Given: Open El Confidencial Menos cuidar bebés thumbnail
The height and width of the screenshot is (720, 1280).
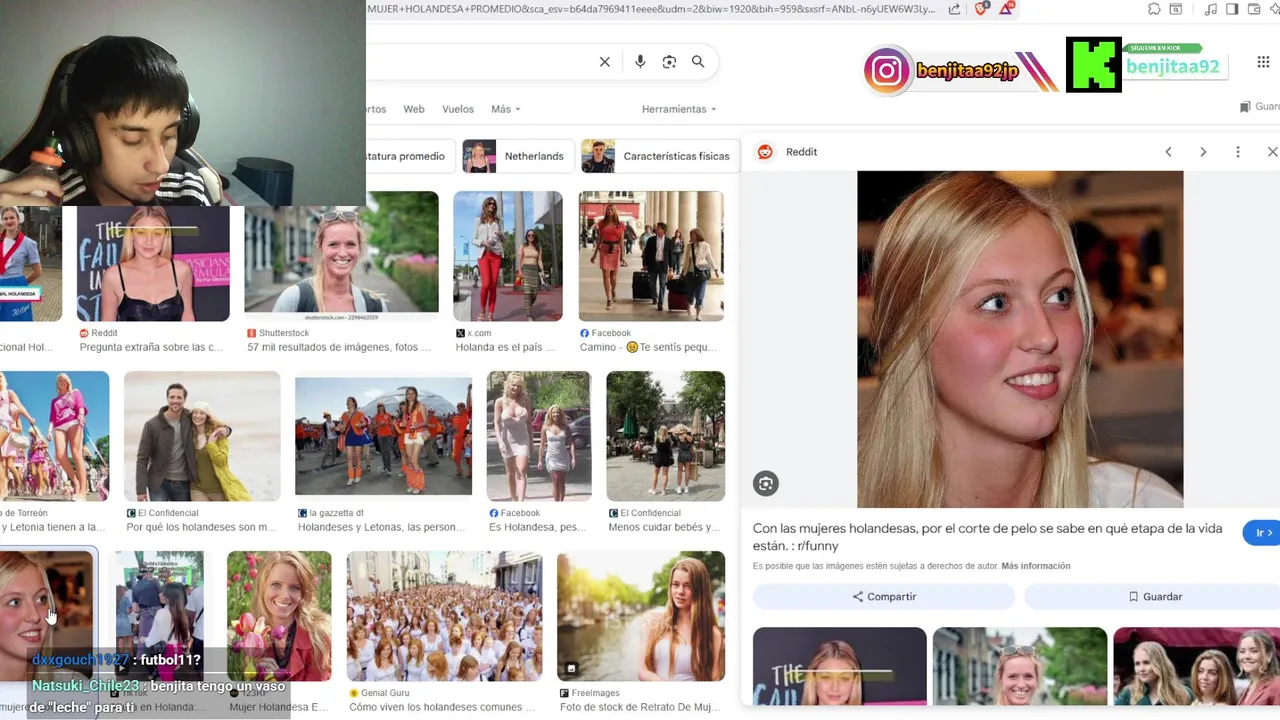Looking at the screenshot, I should coord(666,436).
